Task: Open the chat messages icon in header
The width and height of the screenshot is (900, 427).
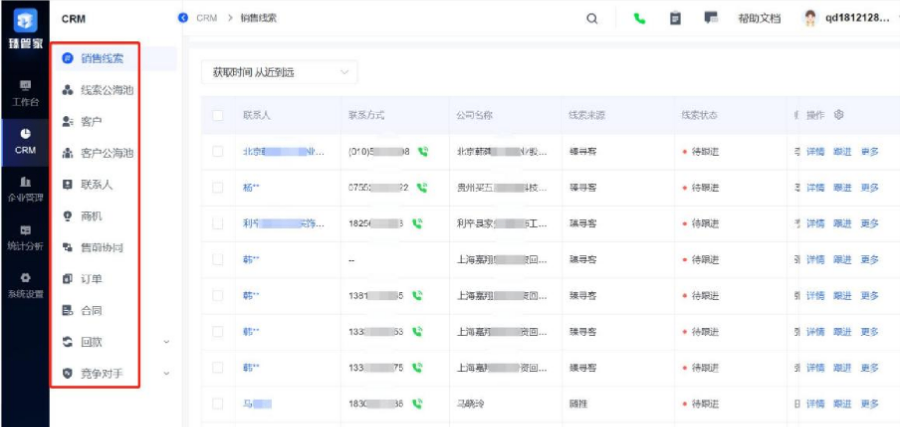Action: click(x=711, y=19)
